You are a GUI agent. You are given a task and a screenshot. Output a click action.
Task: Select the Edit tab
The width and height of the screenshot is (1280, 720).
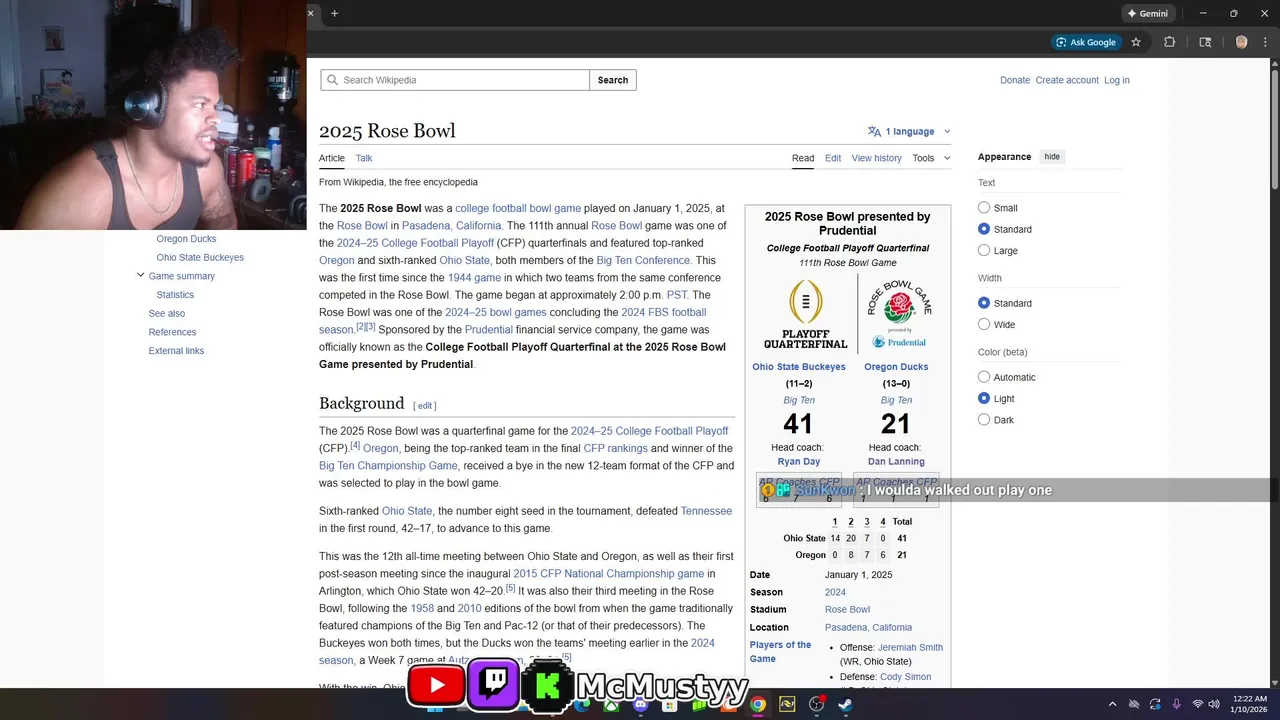pyautogui.click(x=833, y=158)
